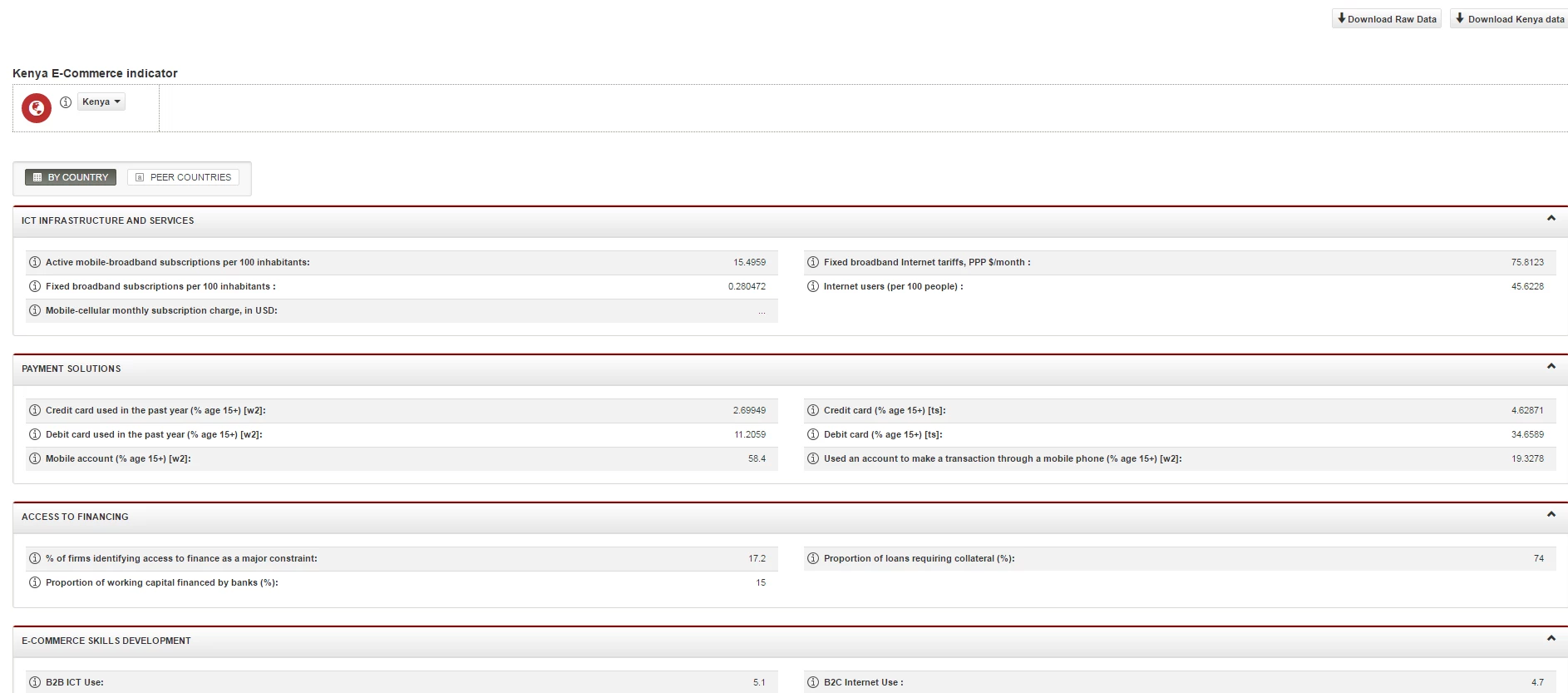Switch to PEER COUNTRIES tab

(183, 177)
